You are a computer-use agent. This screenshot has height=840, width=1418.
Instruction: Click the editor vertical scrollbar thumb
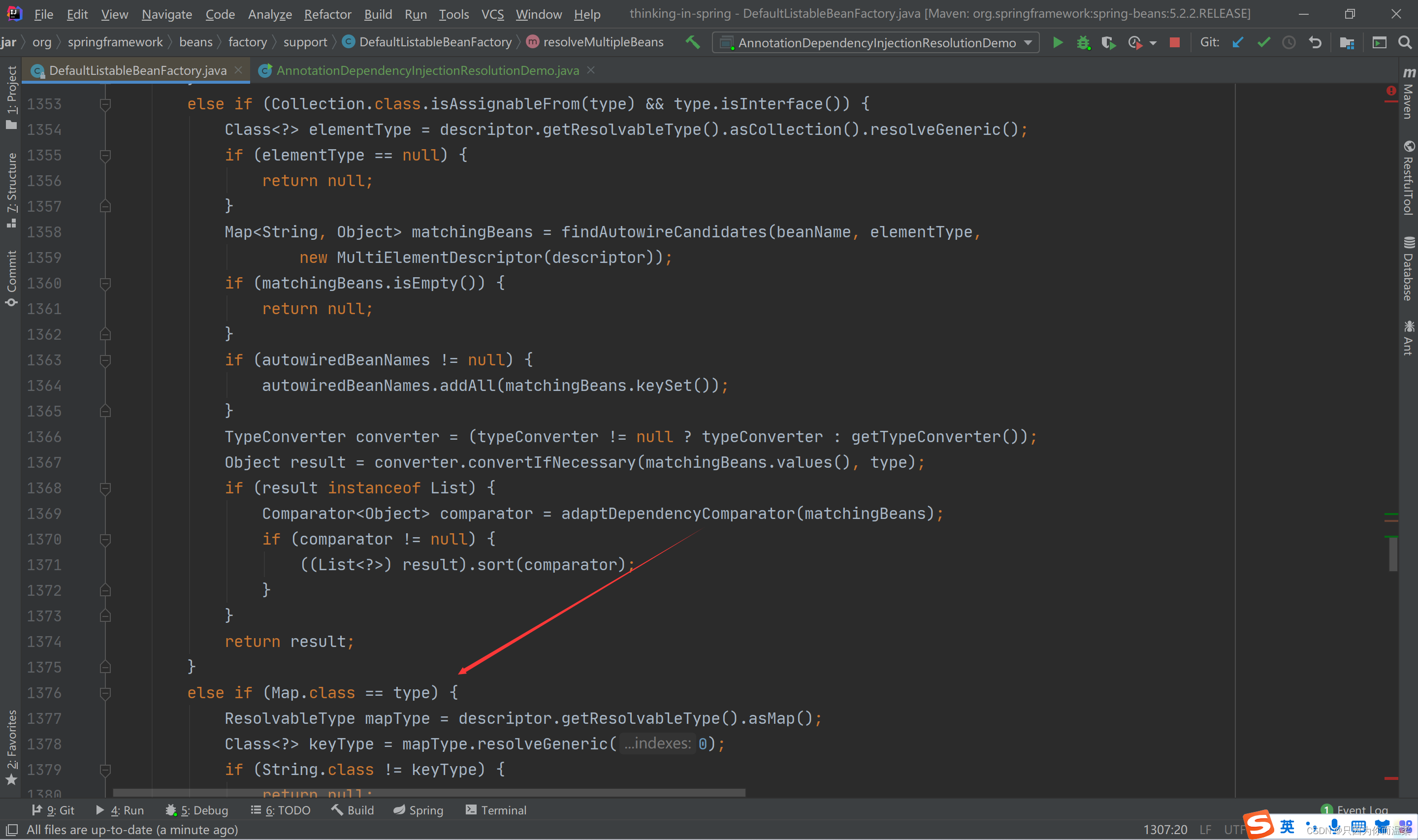pyautogui.click(x=1393, y=553)
